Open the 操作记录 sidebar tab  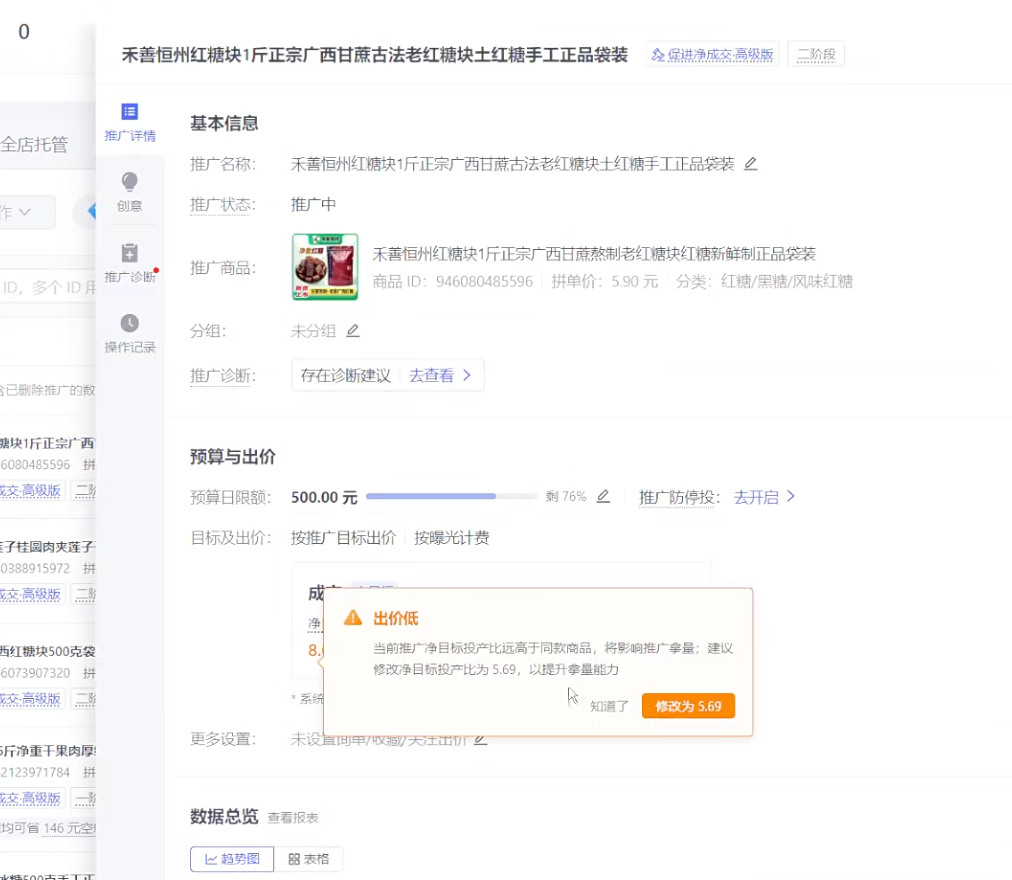130,334
